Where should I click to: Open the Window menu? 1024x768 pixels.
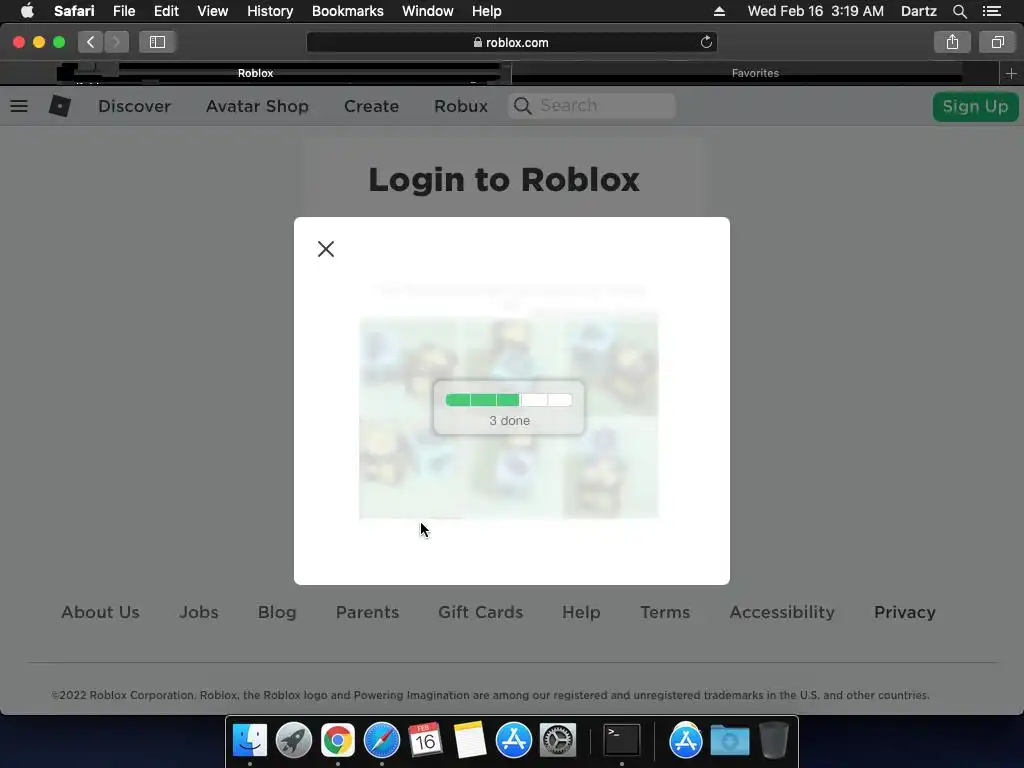pyautogui.click(x=428, y=11)
